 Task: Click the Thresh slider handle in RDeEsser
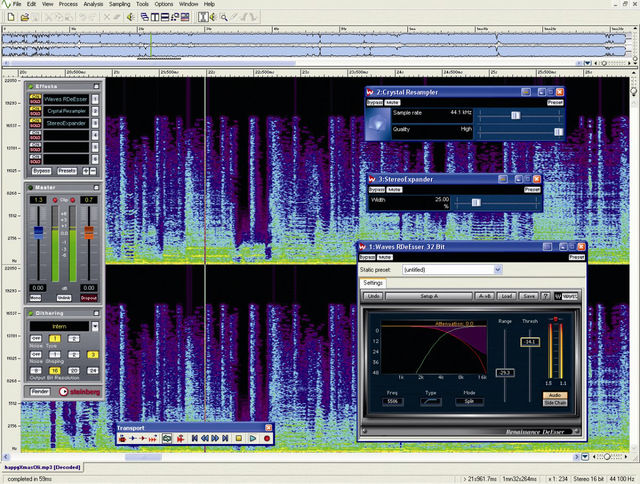coord(530,342)
